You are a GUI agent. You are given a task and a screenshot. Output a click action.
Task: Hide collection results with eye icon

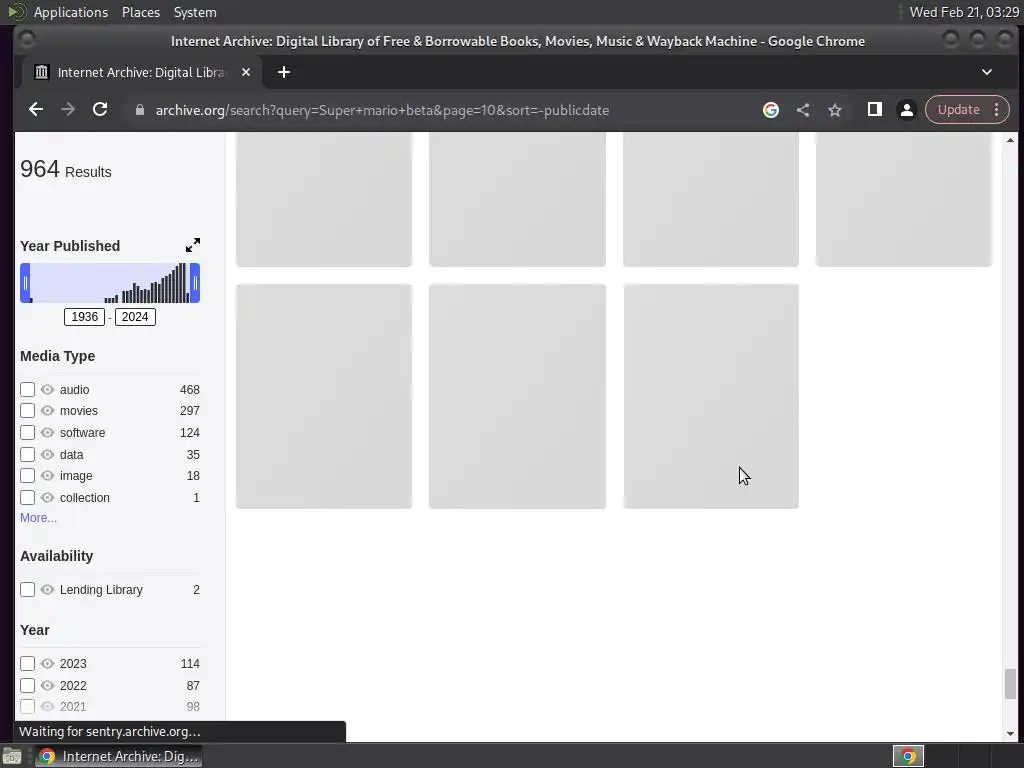[x=47, y=498]
